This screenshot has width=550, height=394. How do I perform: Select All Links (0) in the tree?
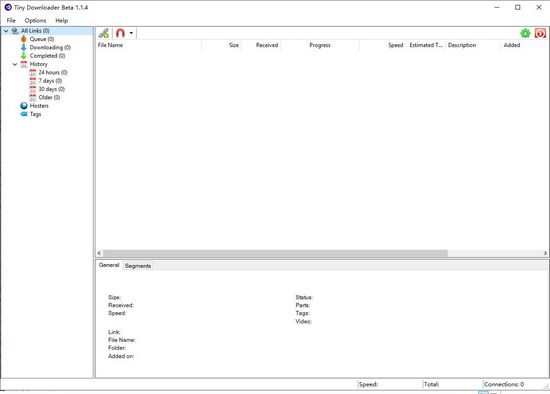pyautogui.click(x=35, y=31)
